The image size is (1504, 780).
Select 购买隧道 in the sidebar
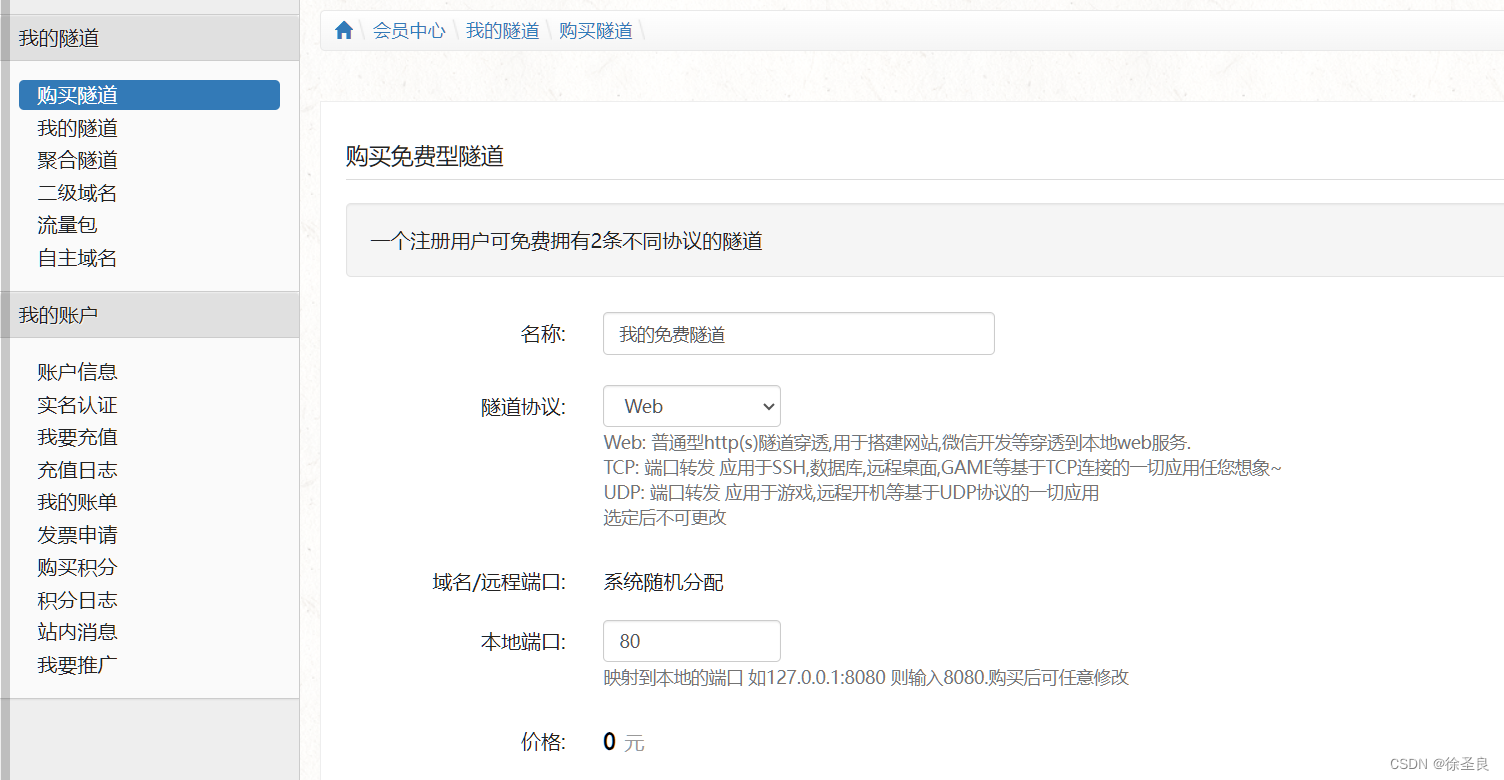[149, 95]
